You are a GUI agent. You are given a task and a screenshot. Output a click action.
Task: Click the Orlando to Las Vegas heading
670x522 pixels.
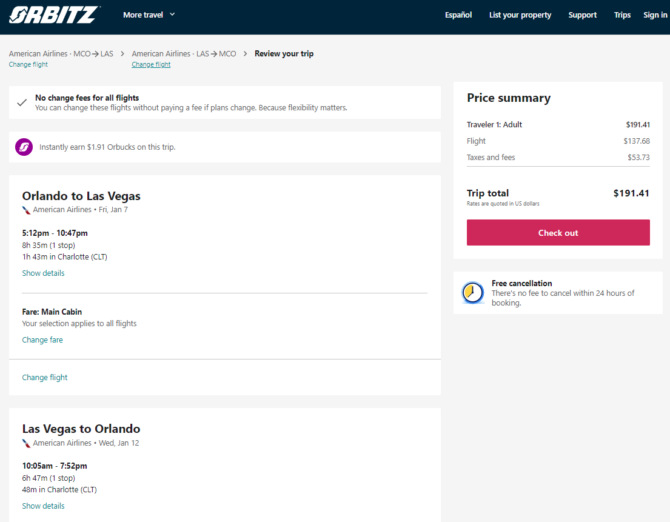point(81,196)
